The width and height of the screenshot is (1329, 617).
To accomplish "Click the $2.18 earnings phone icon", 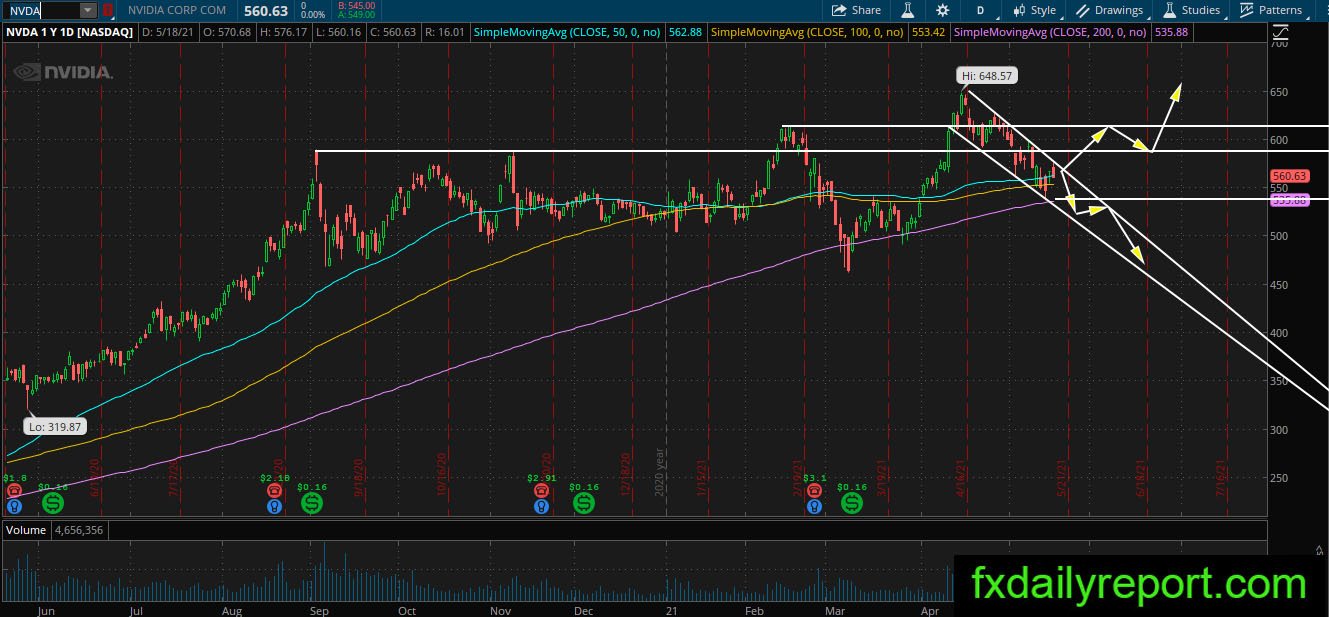I will pos(274,491).
